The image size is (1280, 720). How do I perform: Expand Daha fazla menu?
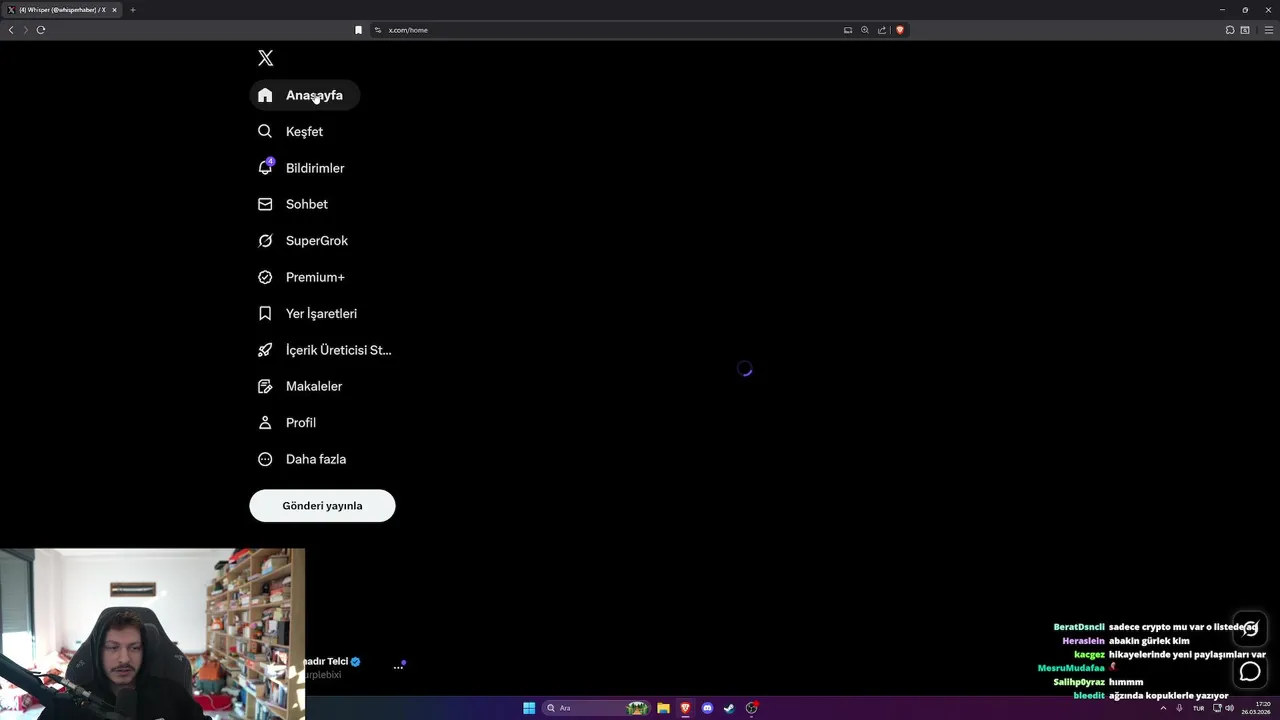(302, 459)
